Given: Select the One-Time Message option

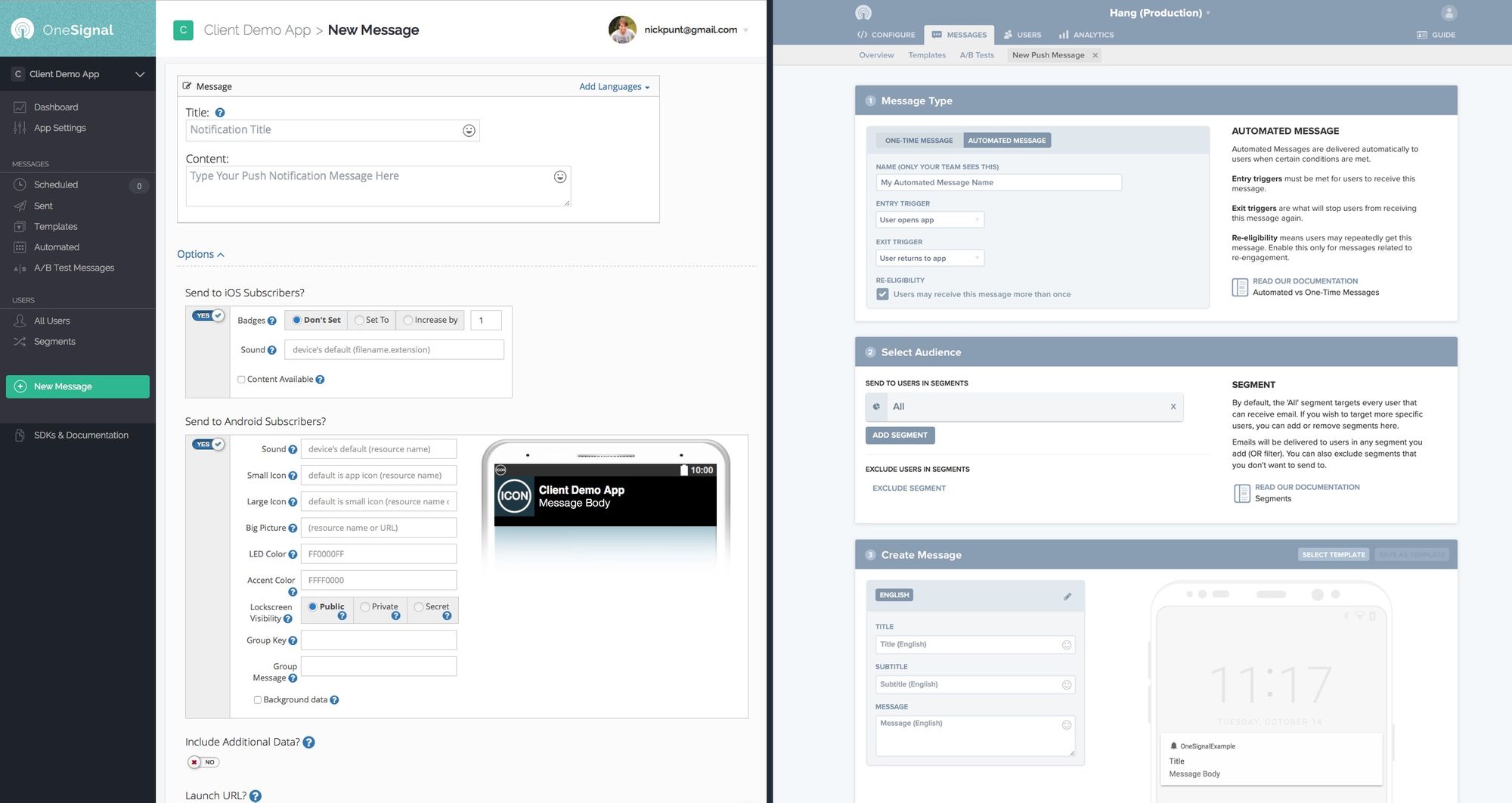Looking at the screenshot, I should [919, 141].
